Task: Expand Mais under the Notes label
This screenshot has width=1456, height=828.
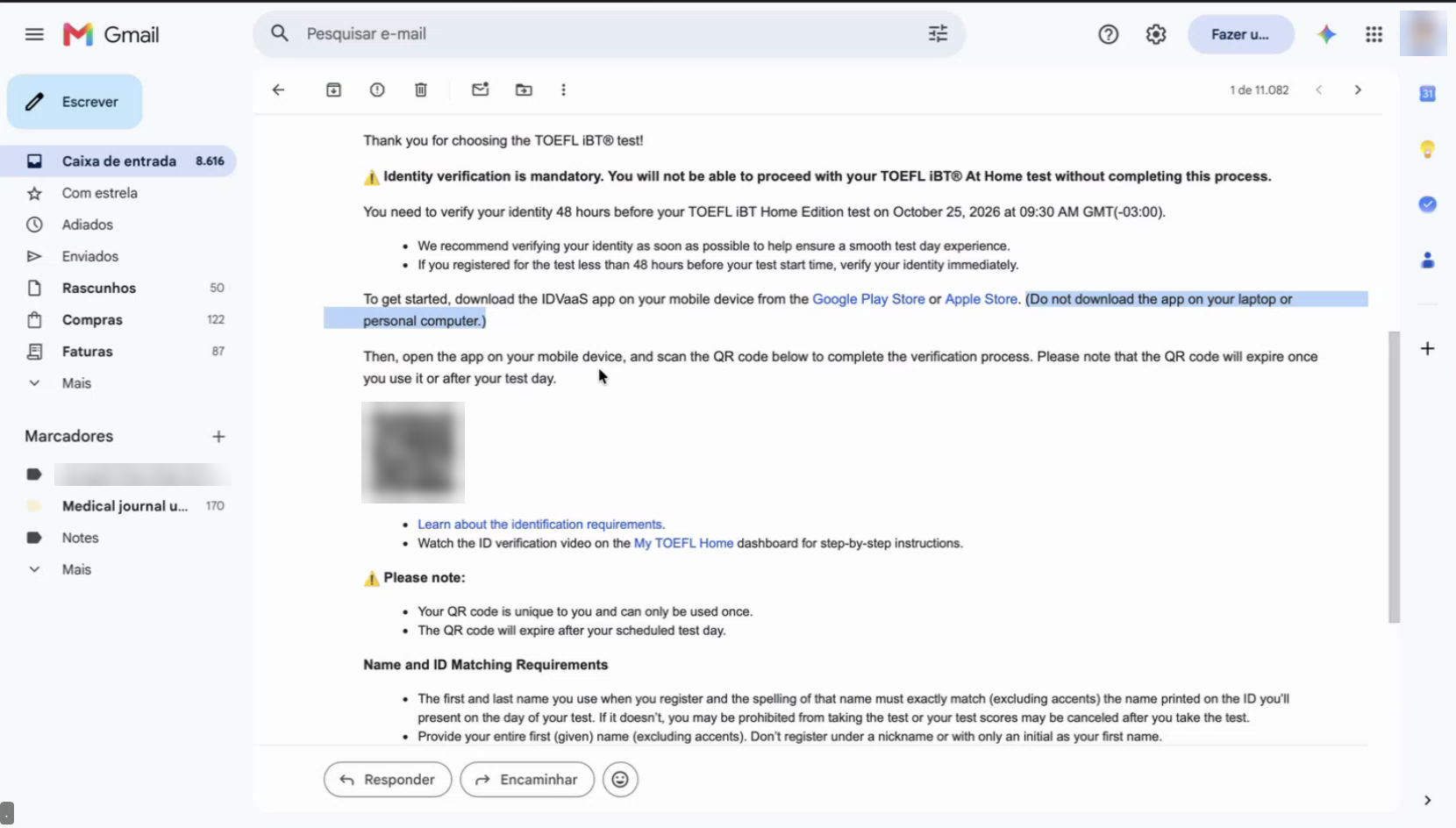Action: (x=76, y=569)
